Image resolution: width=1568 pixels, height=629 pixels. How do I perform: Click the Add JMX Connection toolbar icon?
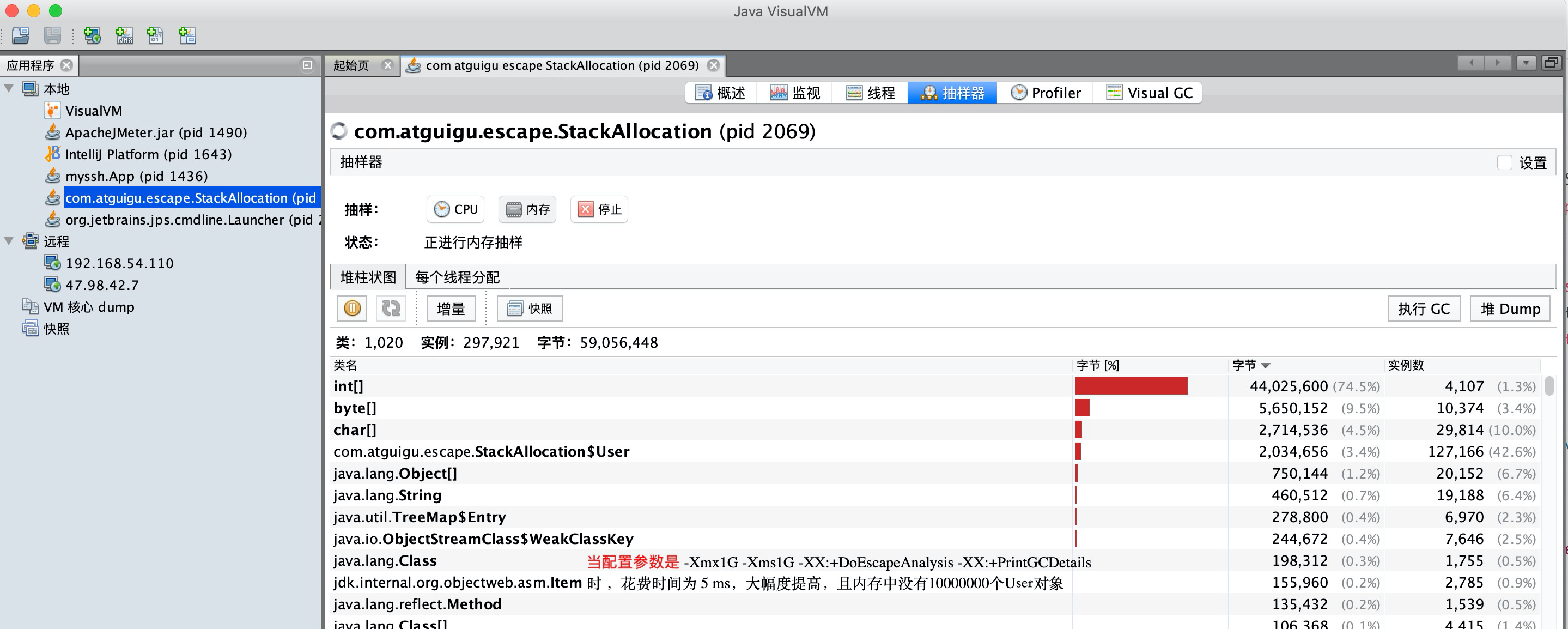coord(124,35)
